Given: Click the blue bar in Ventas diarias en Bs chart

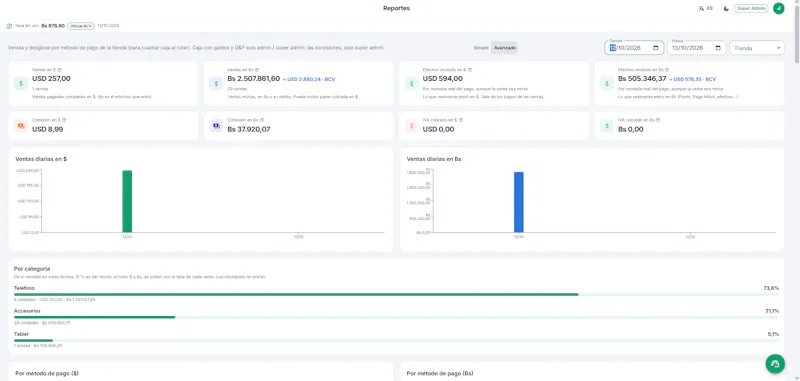Looking at the screenshot, I should pyautogui.click(x=519, y=202).
